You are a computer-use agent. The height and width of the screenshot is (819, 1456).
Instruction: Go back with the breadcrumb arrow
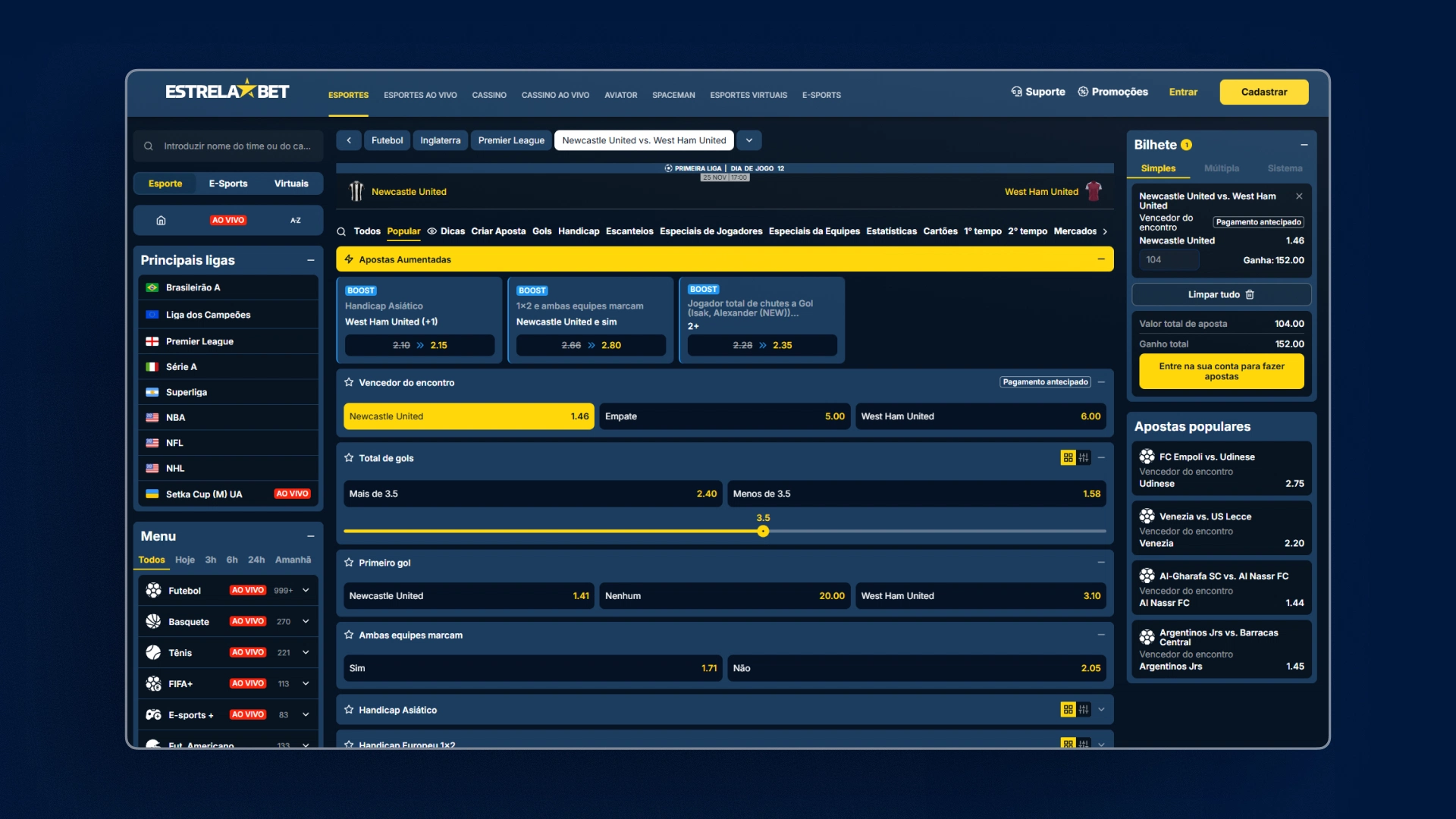click(x=349, y=140)
